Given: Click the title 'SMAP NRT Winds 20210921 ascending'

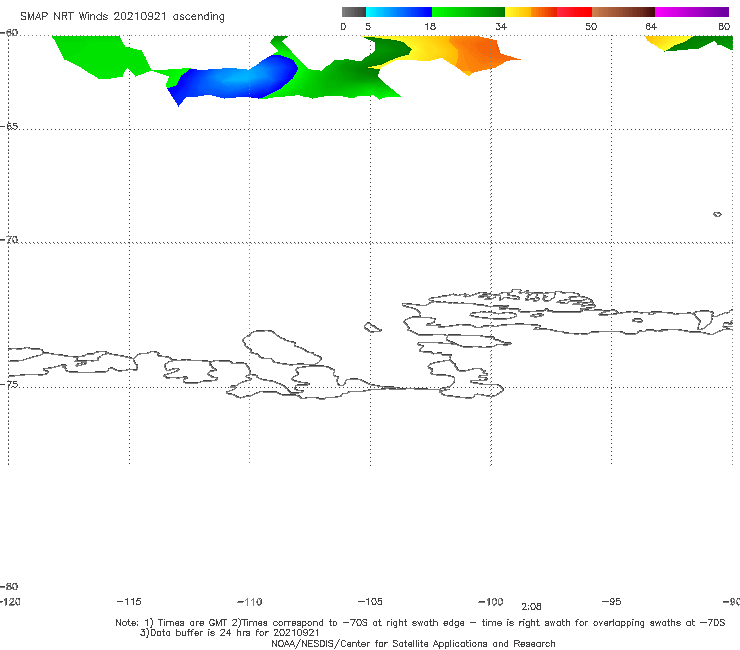Looking at the screenshot, I should (122, 17).
